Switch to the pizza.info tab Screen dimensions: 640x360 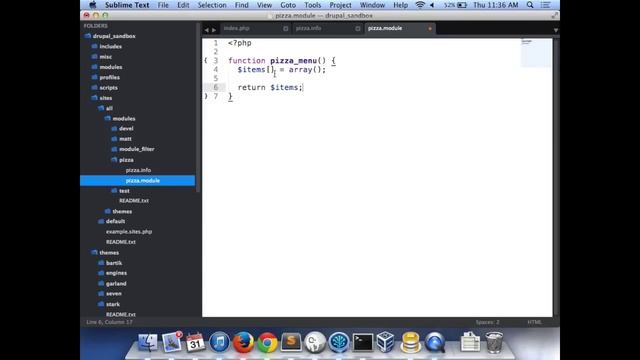coord(309,29)
